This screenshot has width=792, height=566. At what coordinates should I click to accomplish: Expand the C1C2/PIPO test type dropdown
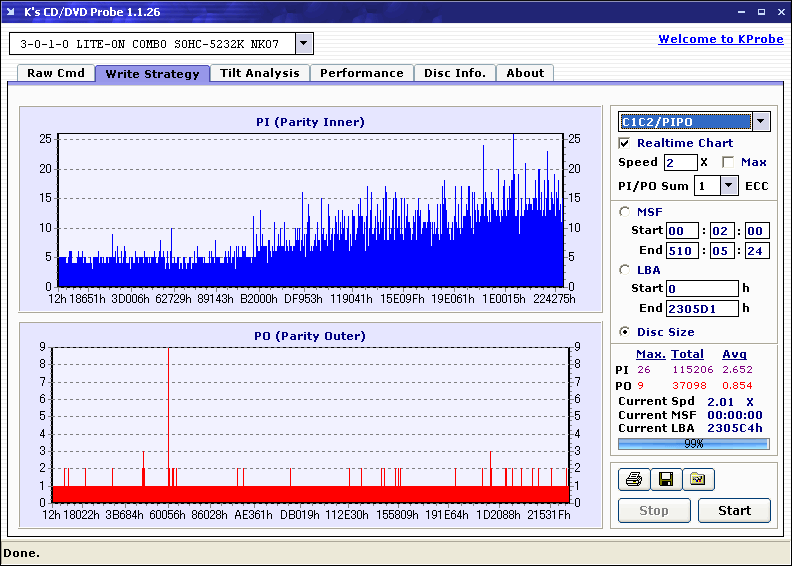[x=760, y=122]
